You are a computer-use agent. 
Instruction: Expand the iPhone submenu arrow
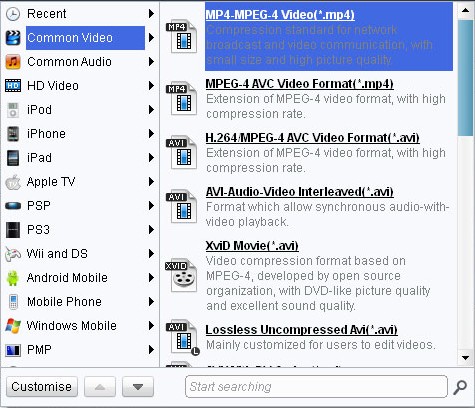pos(151,134)
